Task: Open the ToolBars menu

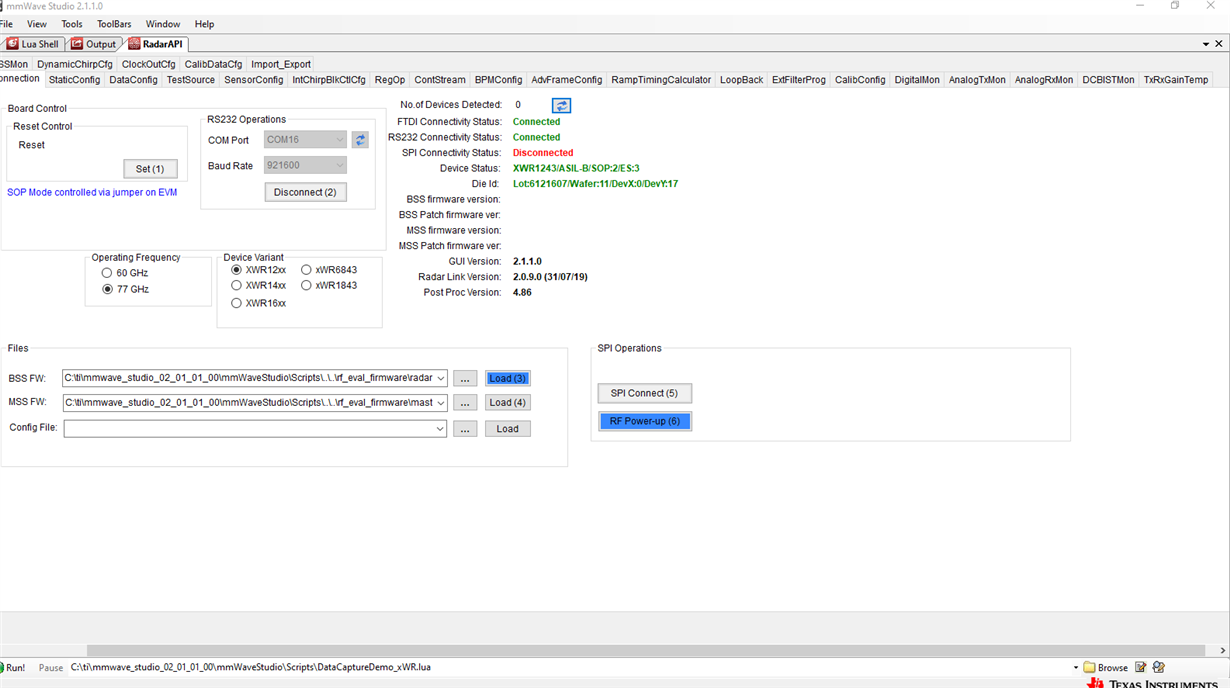Action: pos(114,24)
